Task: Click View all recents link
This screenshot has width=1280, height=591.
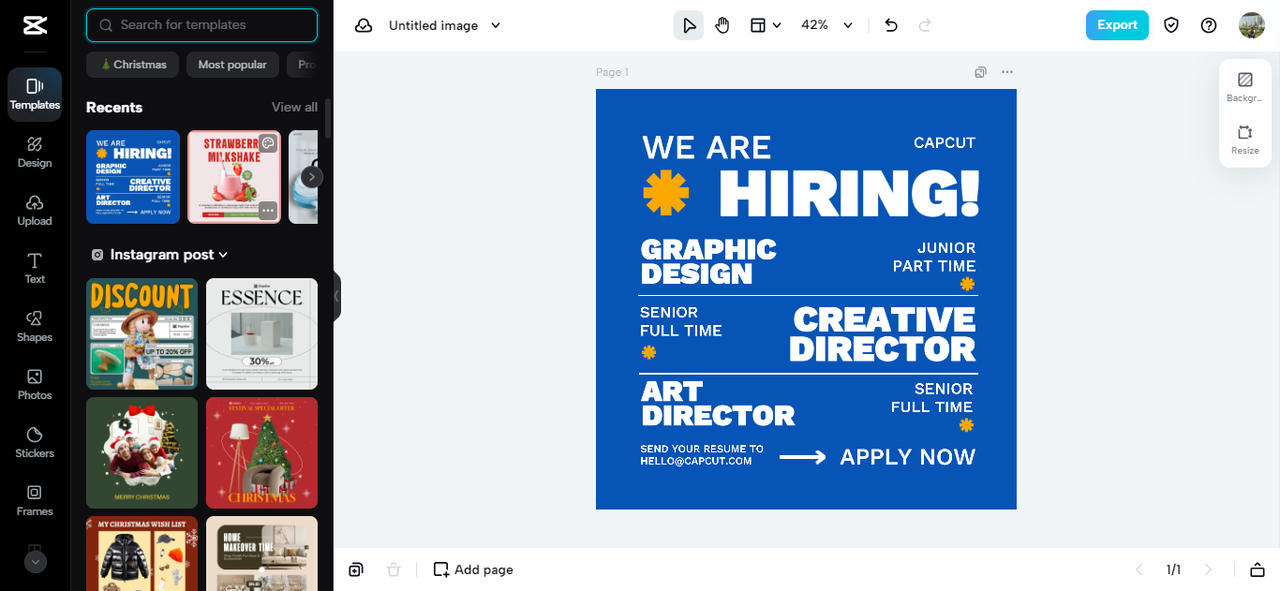Action: tap(295, 107)
